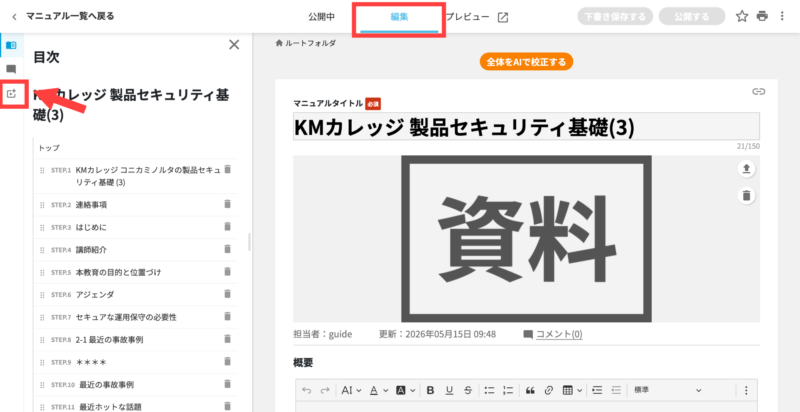Open the top-right vertical dots menu
Viewport: 800px width, 412px height.
point(783,16)
